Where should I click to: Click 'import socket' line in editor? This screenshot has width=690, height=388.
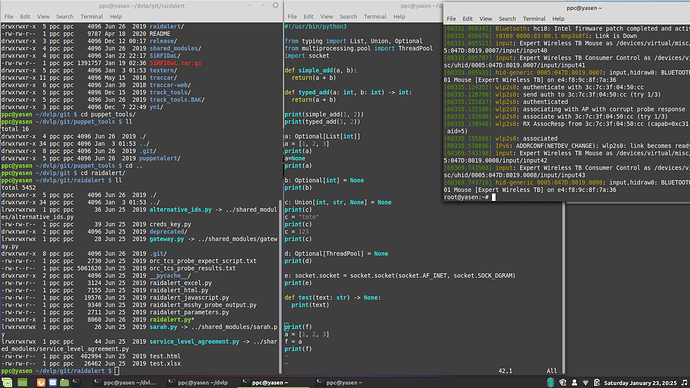point(307,55)
